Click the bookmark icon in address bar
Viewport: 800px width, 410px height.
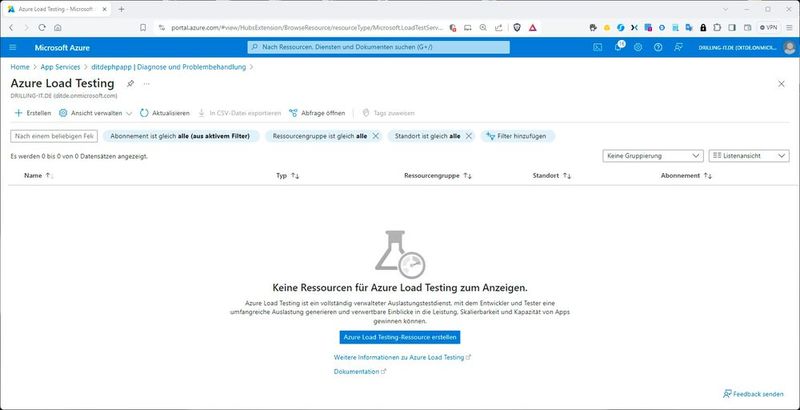143,28
